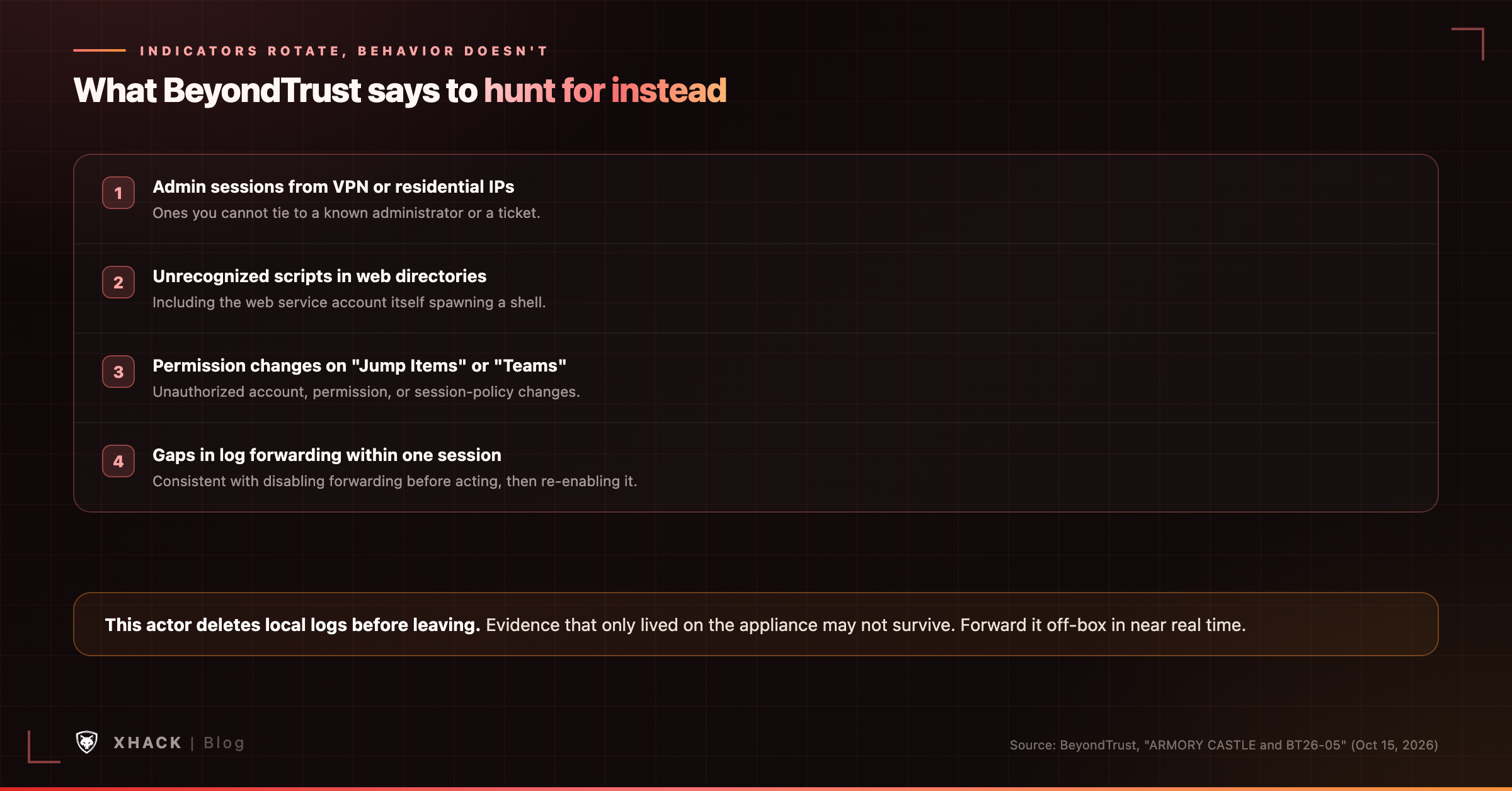Click "Consistent with disabling forwarding before acting" line
This screenshot has height=791, width=1512.
[395, 481]
